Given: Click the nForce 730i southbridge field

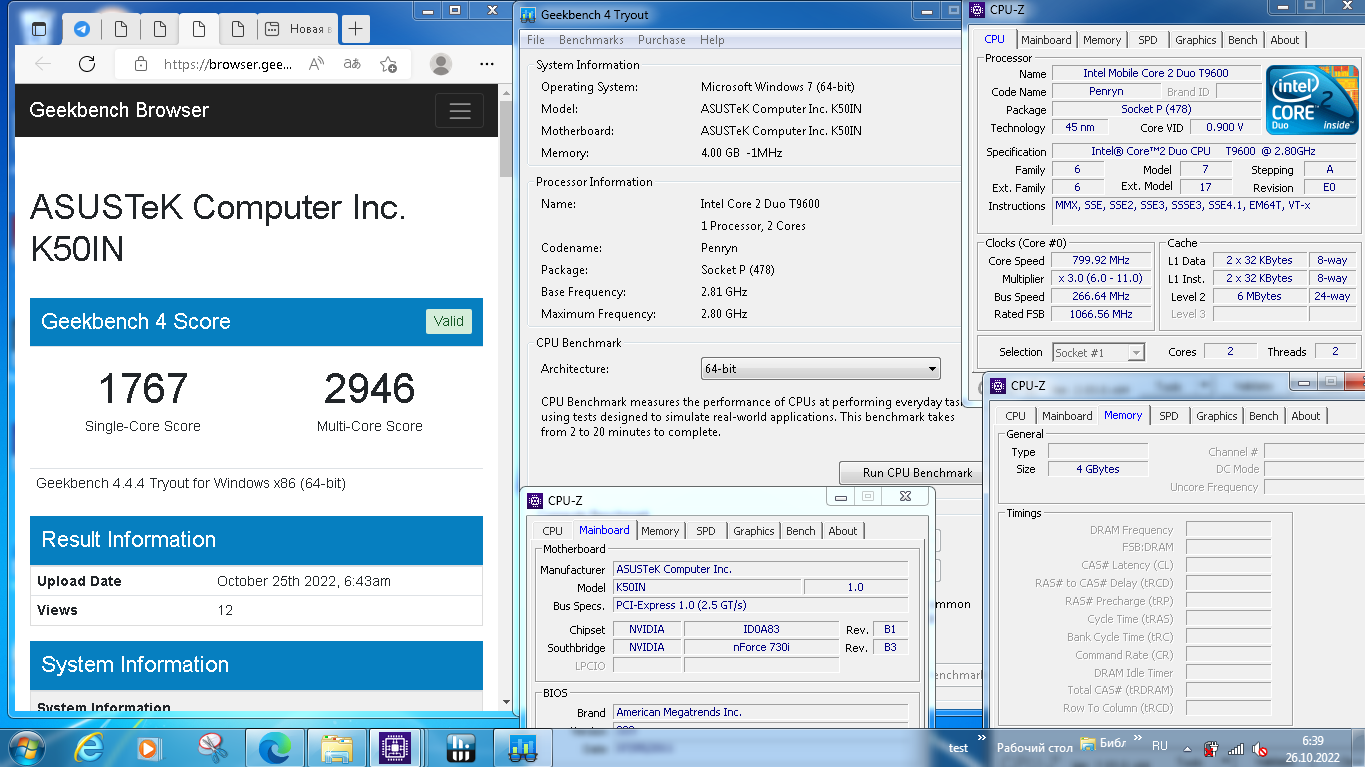Looking at the screenshot, I should [761, 647].
